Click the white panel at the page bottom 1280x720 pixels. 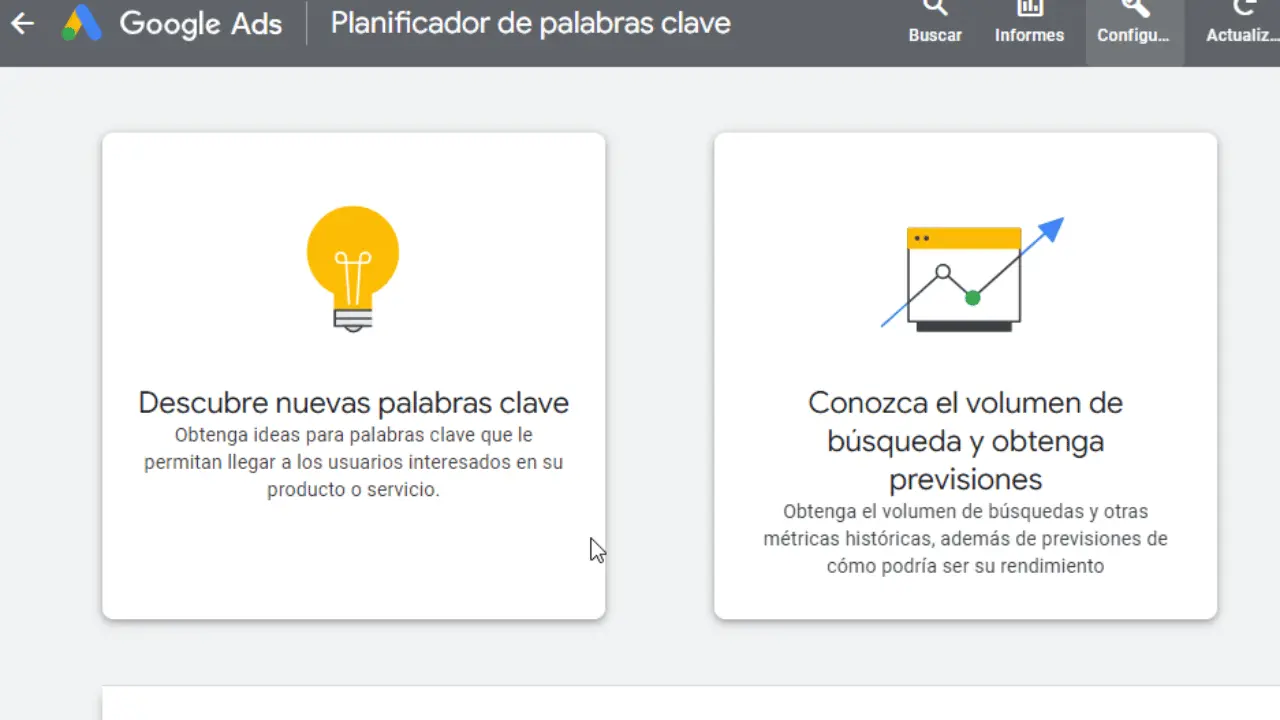(690, 703)
